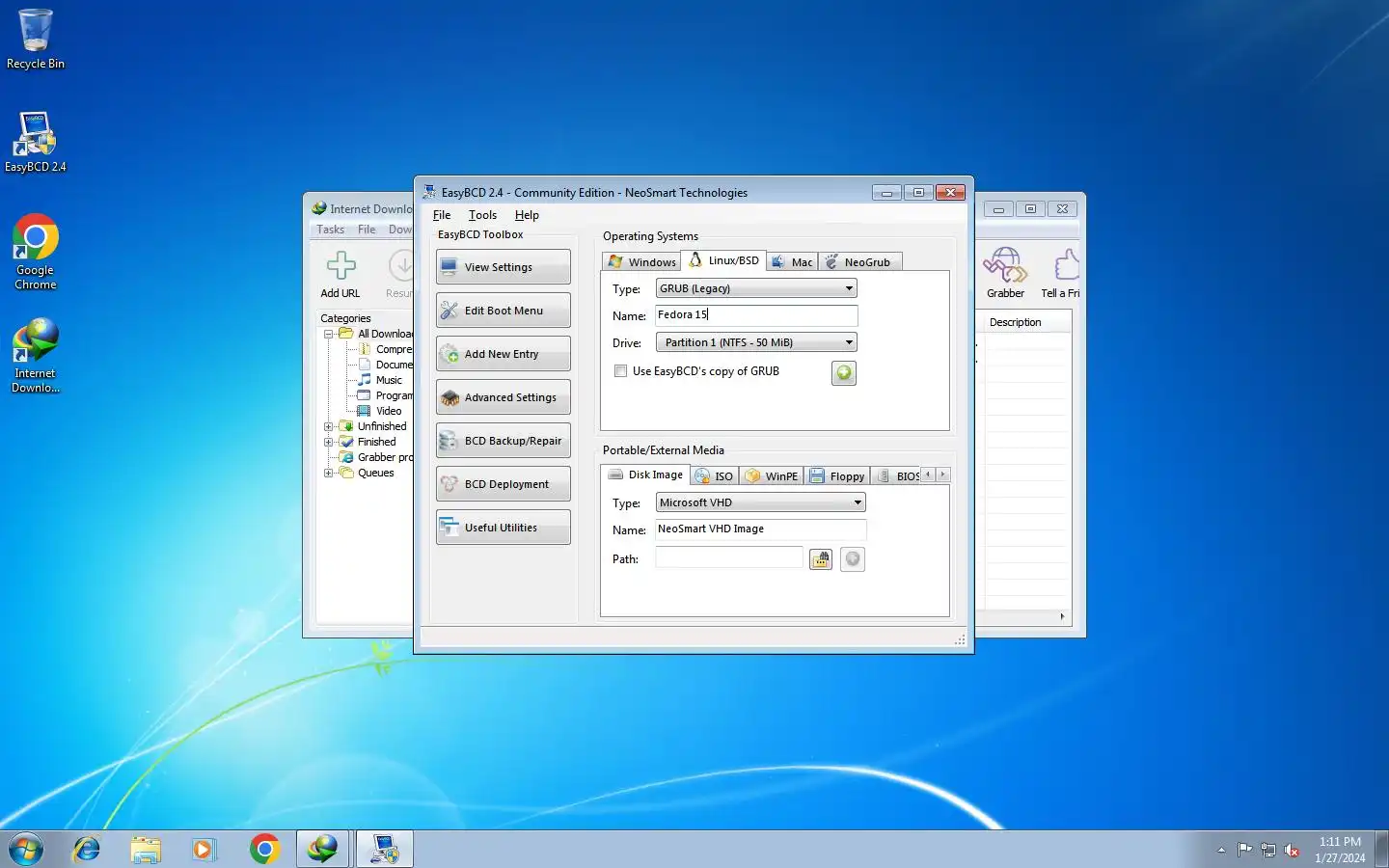
Task: Switch to the Mac tab
Action: [x=792, y=262]
